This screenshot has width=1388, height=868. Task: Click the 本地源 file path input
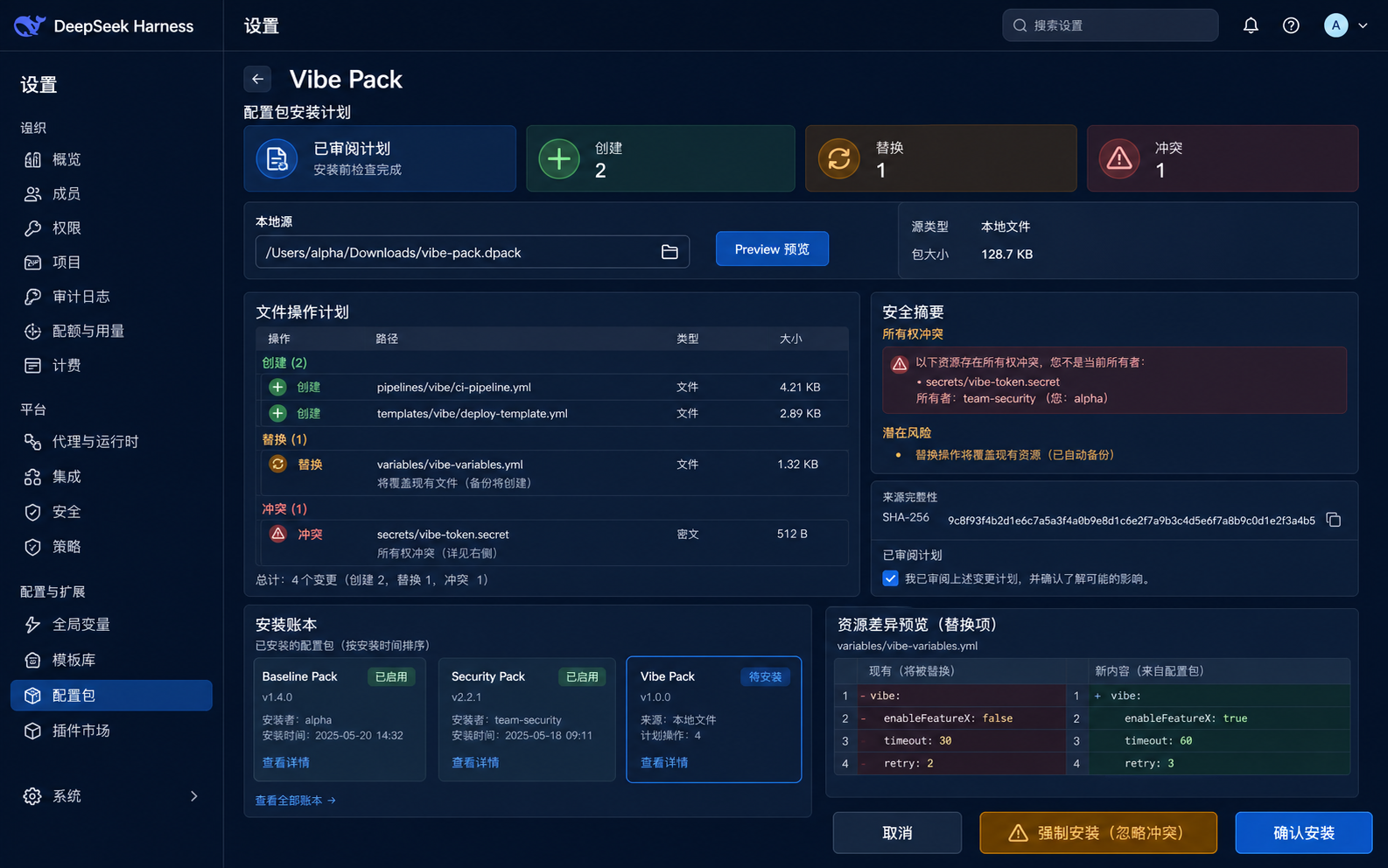(473, 252)
